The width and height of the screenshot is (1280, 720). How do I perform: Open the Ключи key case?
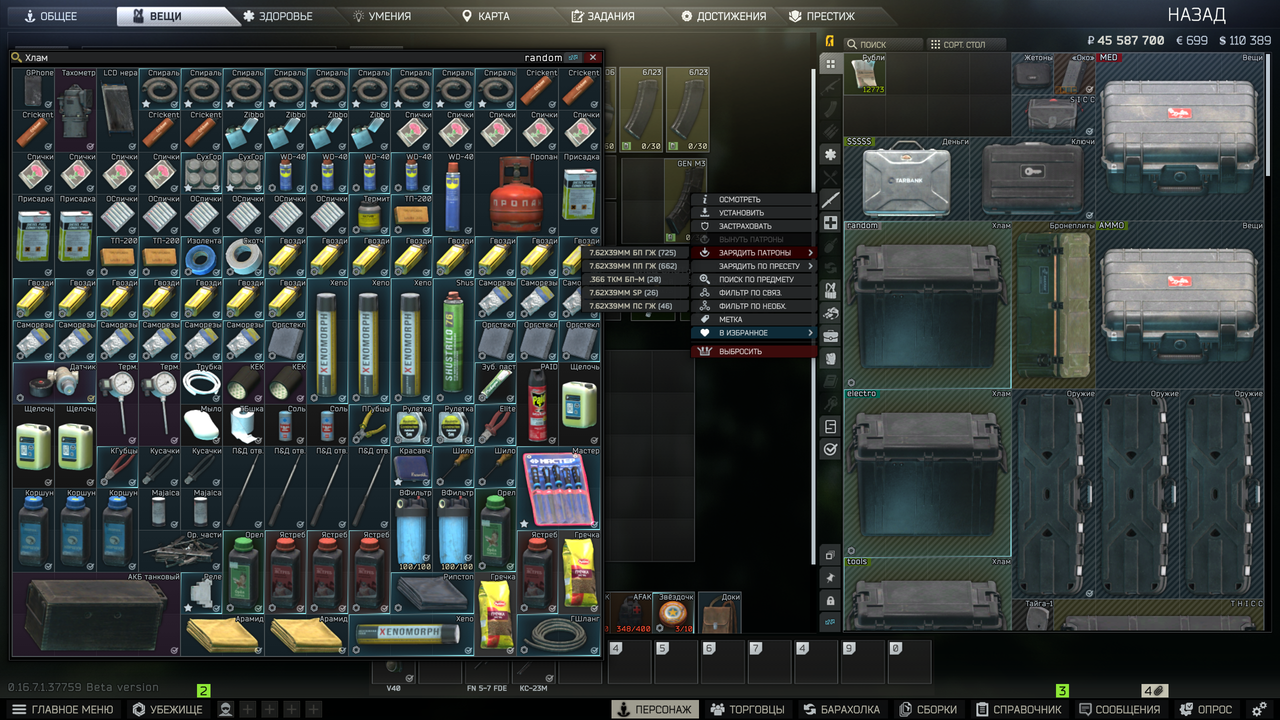(1032, 178)
